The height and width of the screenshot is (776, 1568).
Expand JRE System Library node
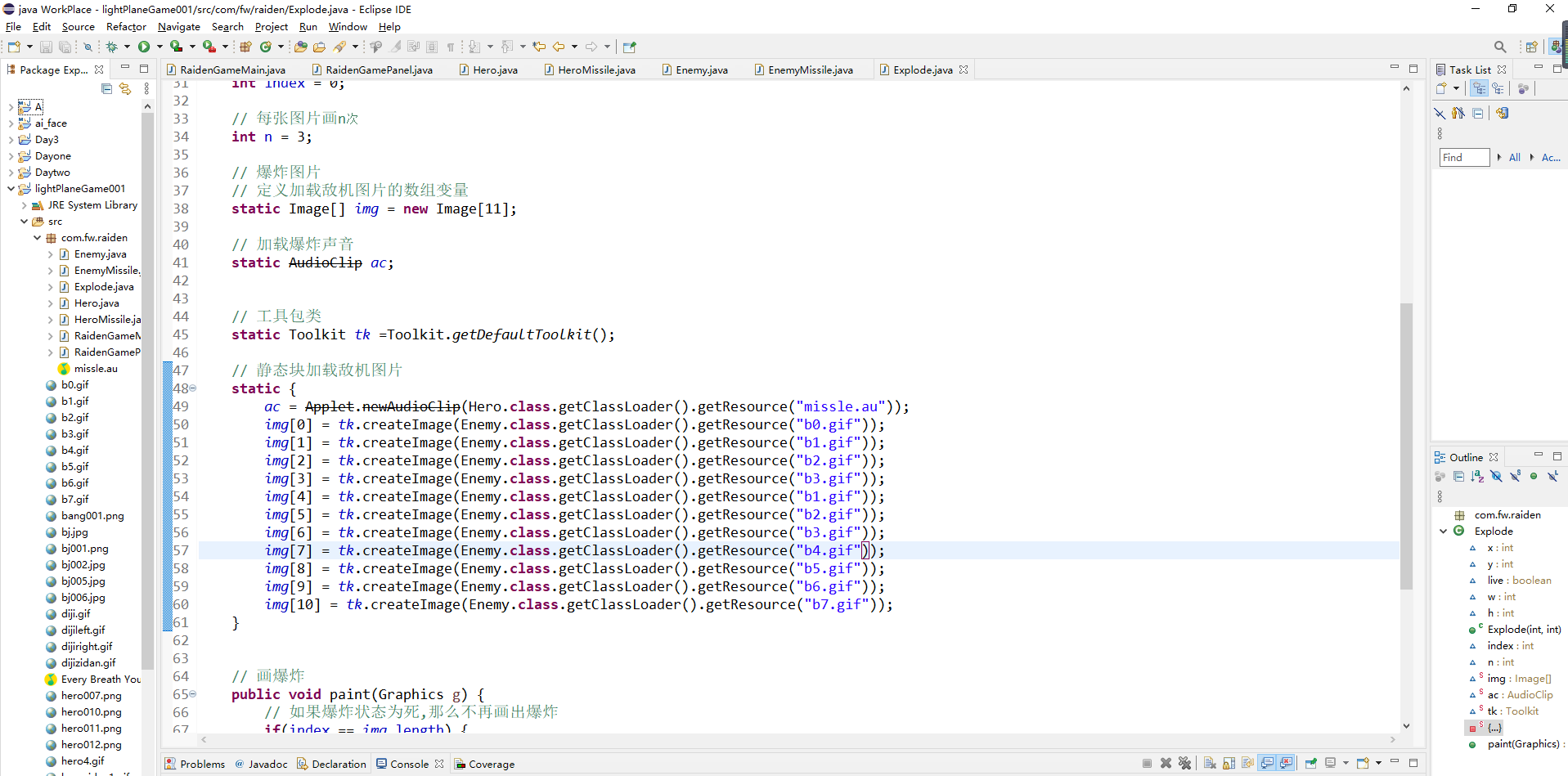[x=24, y=205]
